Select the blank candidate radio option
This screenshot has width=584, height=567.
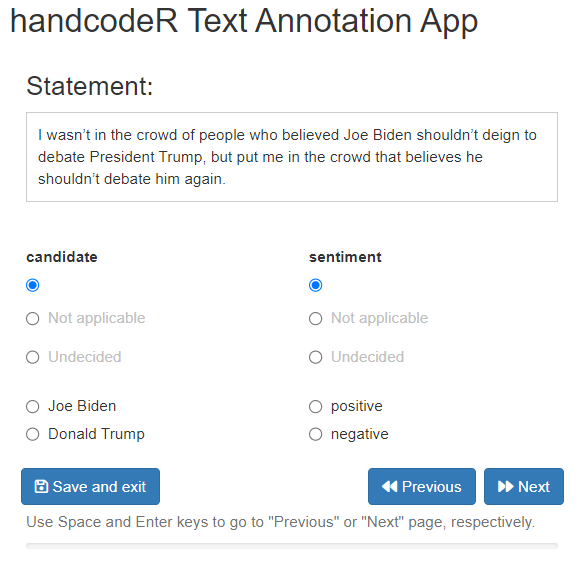(33, 285)
